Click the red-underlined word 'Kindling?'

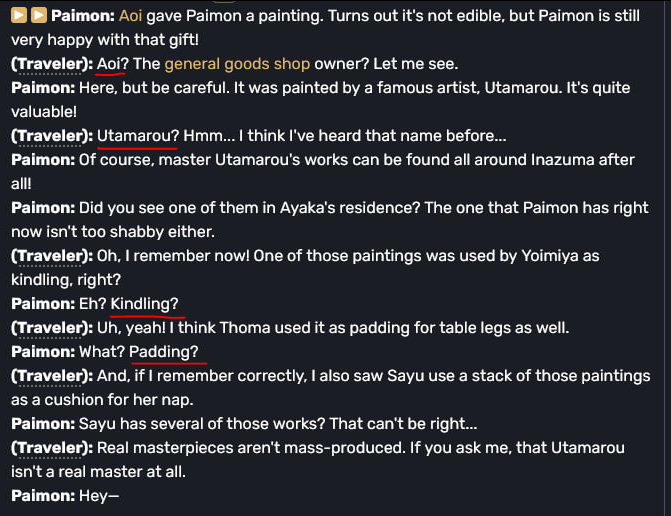point(145,304)
